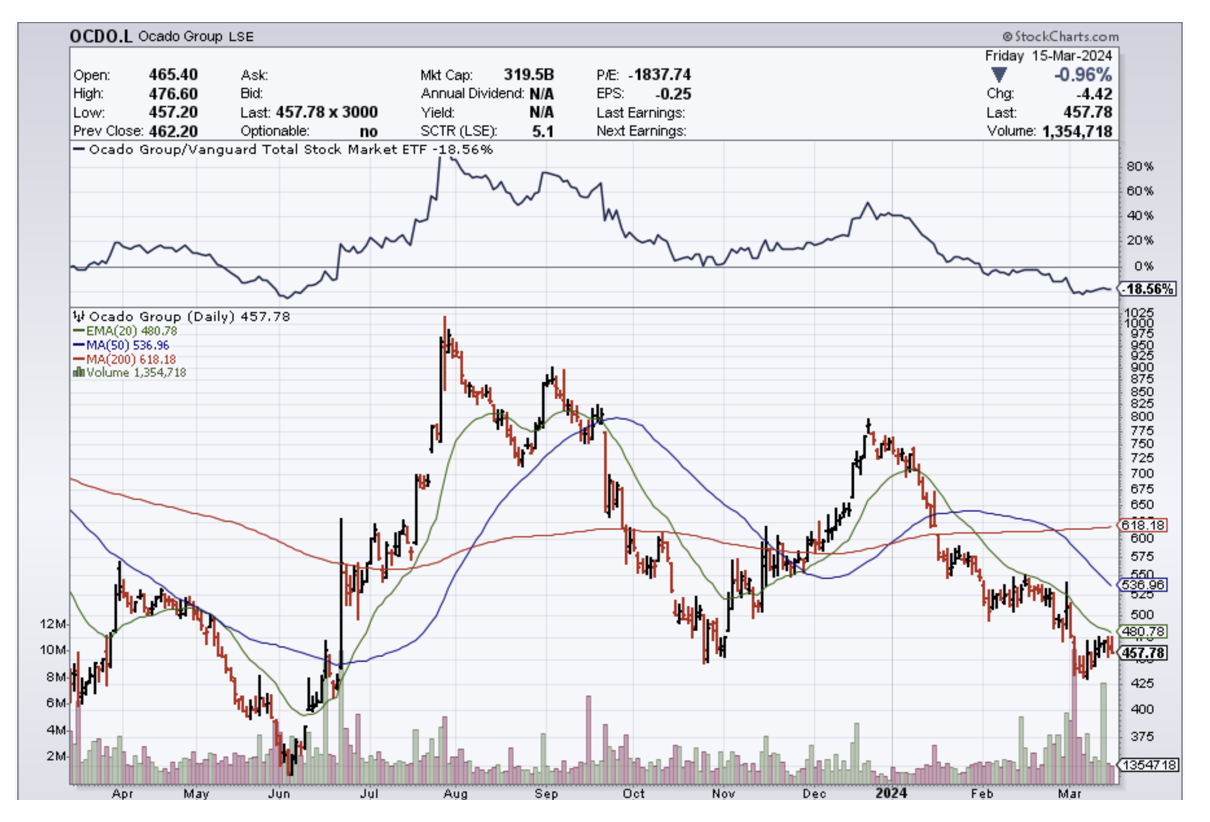This screenshot has width=1210, height=822.
Task: Click the down arrow change indicator
Action: point(998,75)
